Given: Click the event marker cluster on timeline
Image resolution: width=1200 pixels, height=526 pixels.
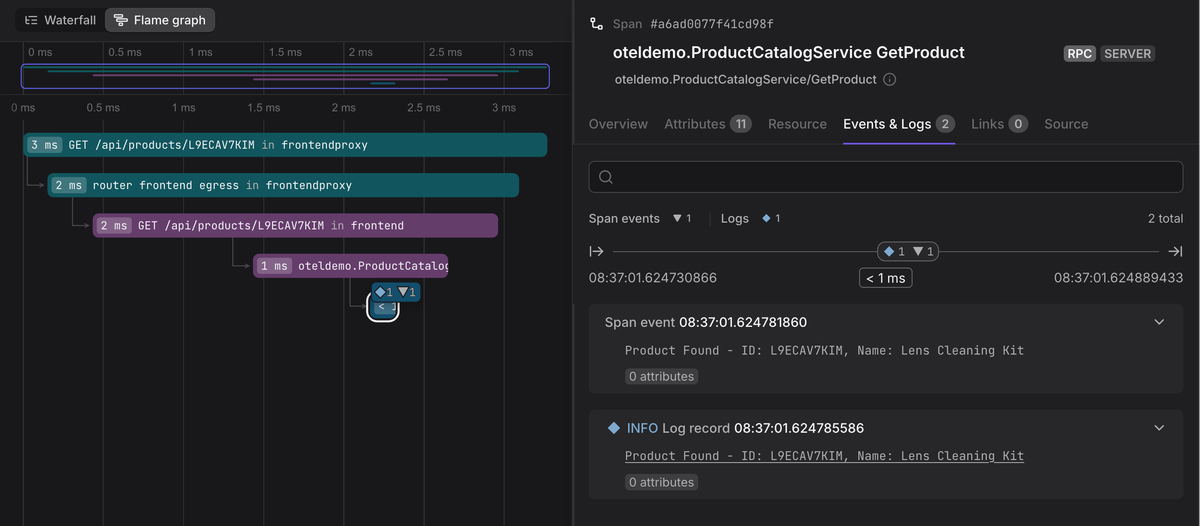Looking at the screenshot, I should click(908, 252).
